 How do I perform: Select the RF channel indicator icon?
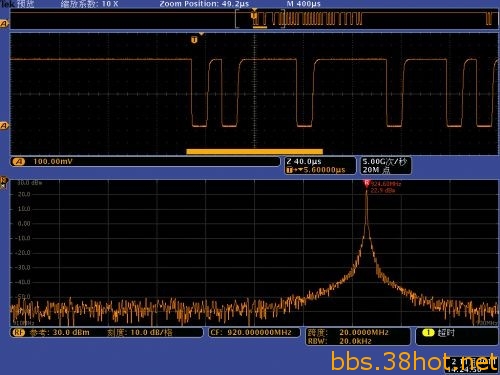tap(3, 181)
